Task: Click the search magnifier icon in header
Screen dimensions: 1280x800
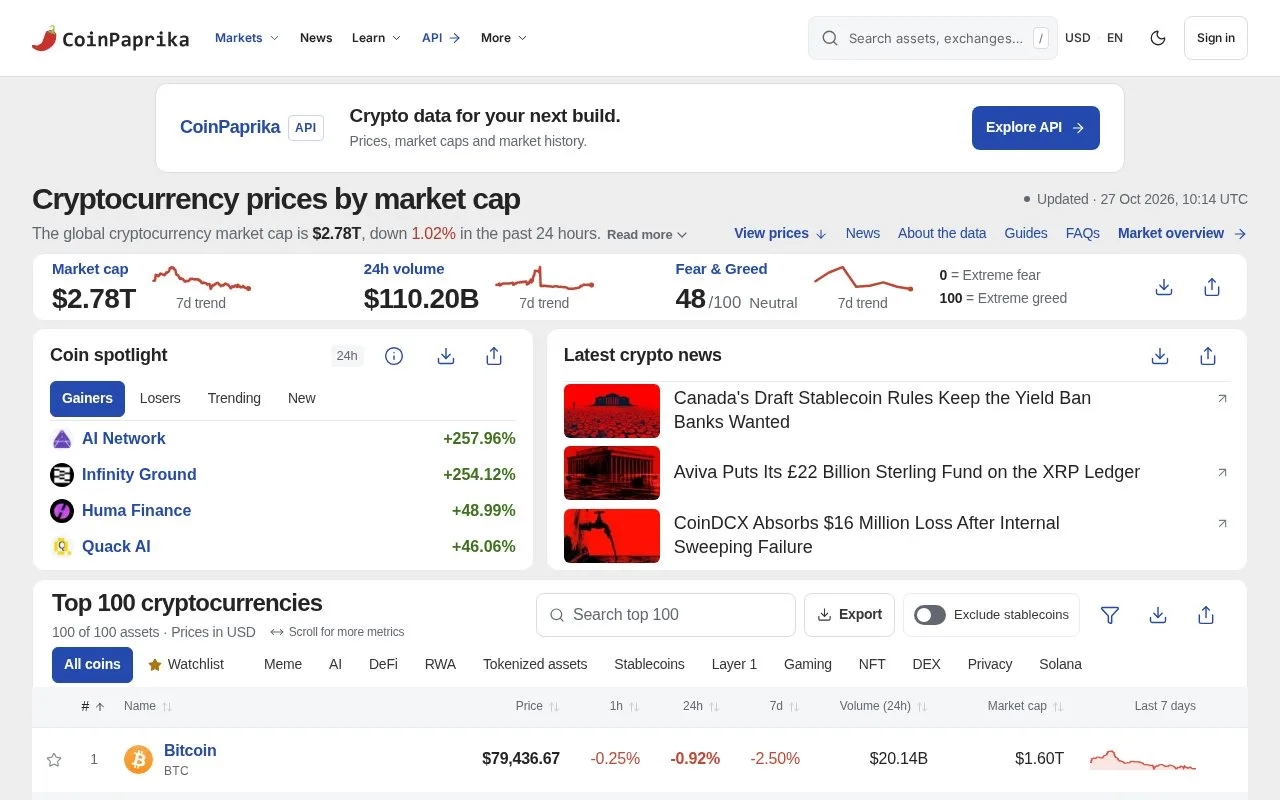Action: (x=830, y=38)
